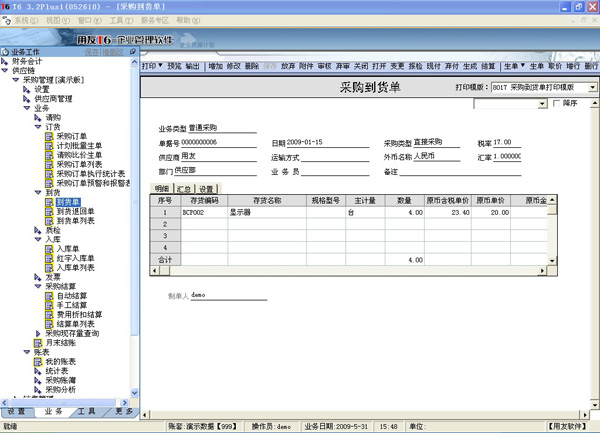The height and width of the screenshot is (433, 600).
Task: Click the 到货退回单 document icon
Action: [x=49, y=212]
